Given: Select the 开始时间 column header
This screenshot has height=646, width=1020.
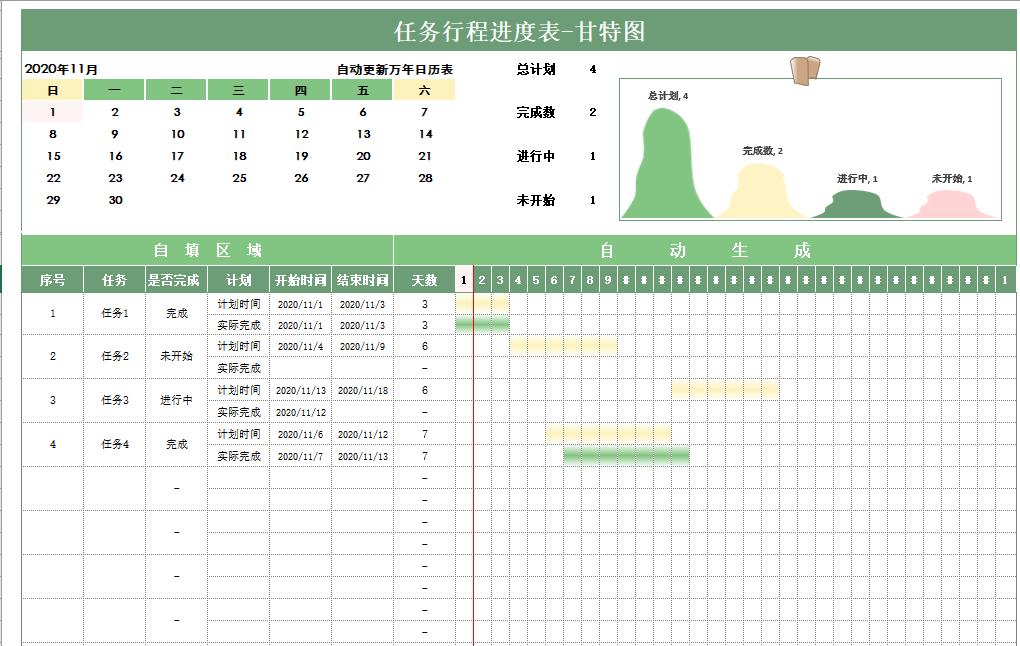Looking at the screenshot, I should (301, 280).
